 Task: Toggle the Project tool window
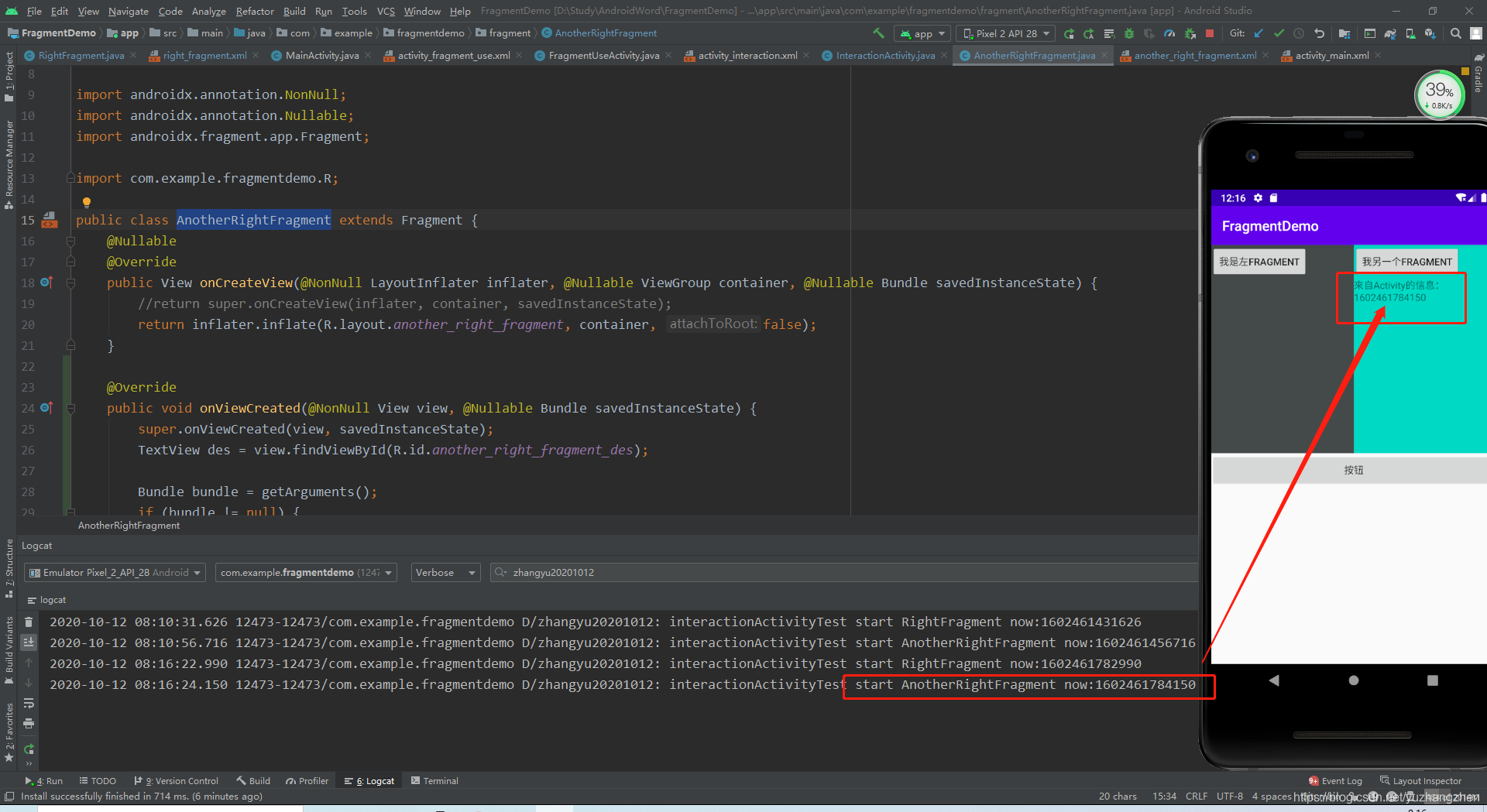click(9, 77)
